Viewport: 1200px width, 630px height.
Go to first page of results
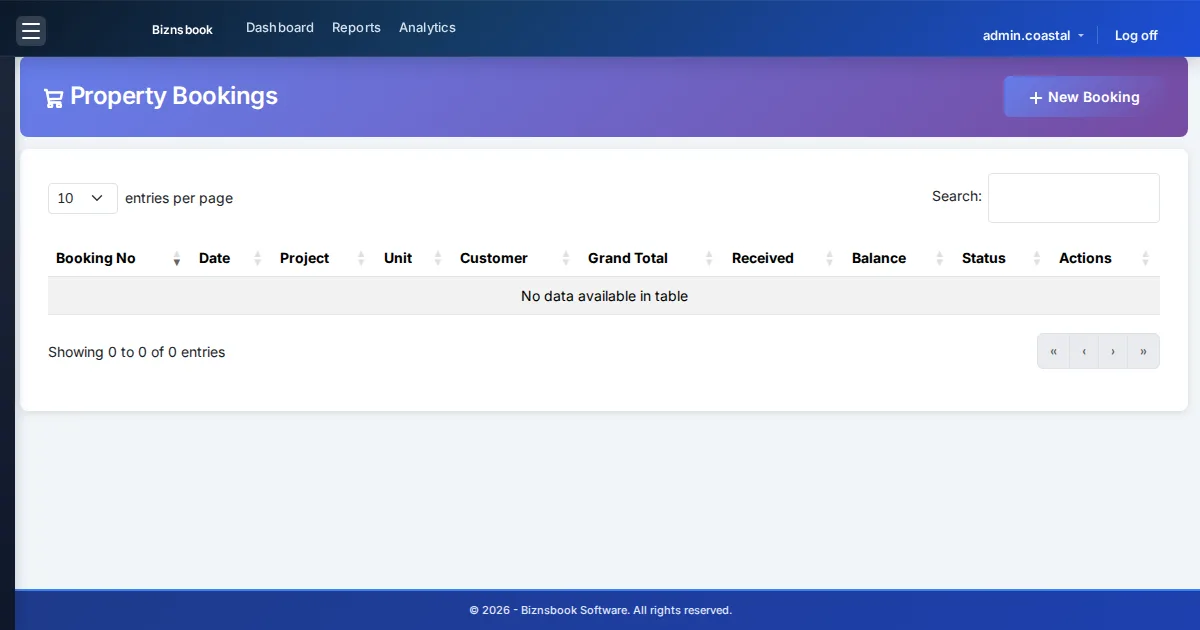pyautogui.click(x=1053, y=351)
